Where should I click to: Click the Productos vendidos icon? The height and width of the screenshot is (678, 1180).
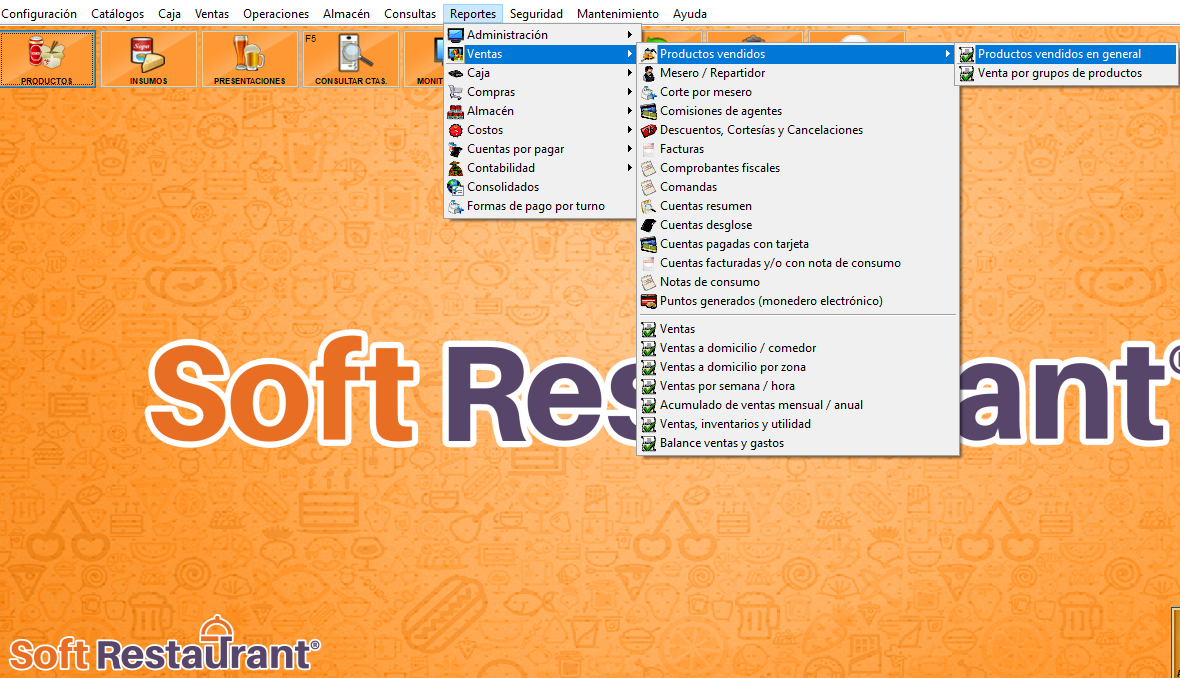[x=649, y=54]
